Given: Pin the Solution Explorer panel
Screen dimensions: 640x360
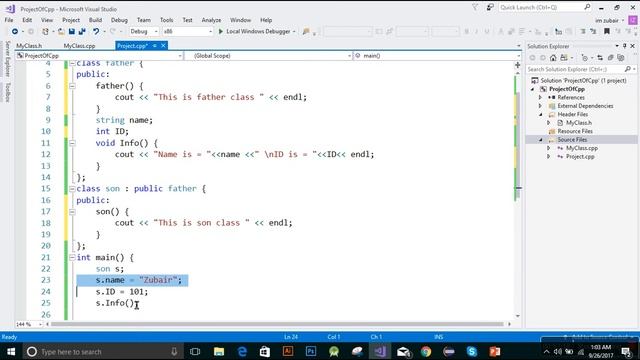Looking at the screenshot, I should tap(624, 46).
